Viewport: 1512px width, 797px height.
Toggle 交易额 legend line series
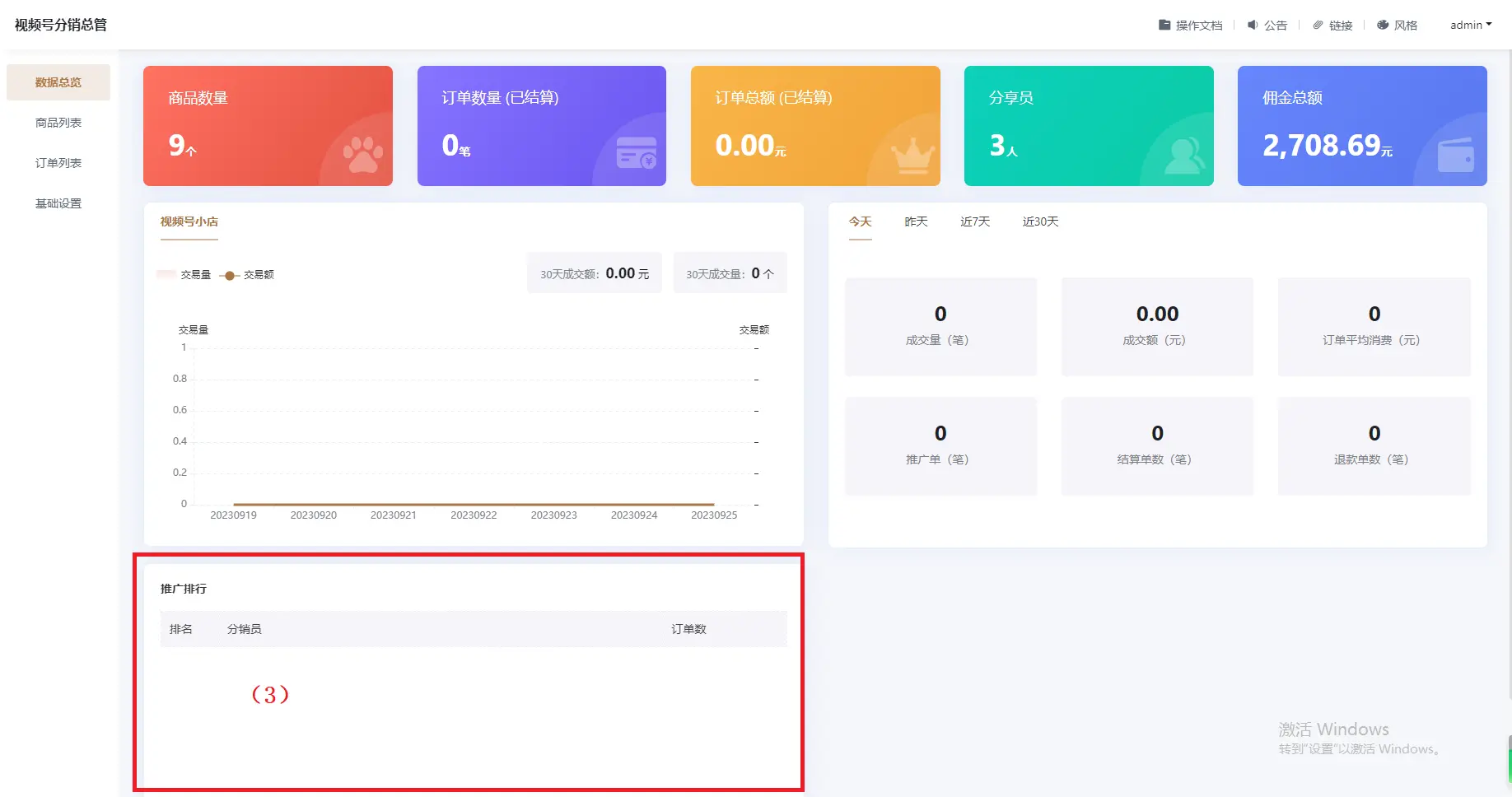coord(246,275)
